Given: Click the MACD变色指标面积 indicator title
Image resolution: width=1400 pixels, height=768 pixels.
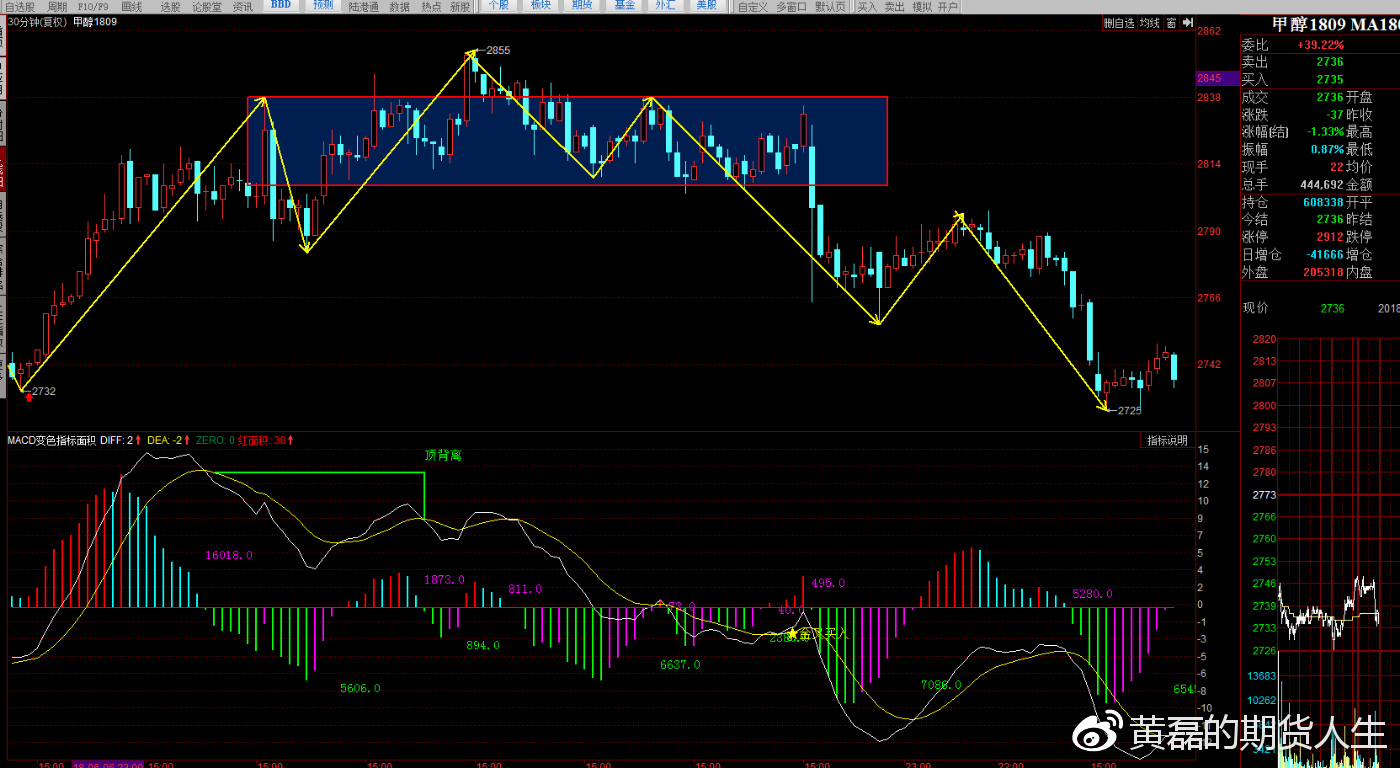Looking at the screenshot, I should (x=52, y=440).
